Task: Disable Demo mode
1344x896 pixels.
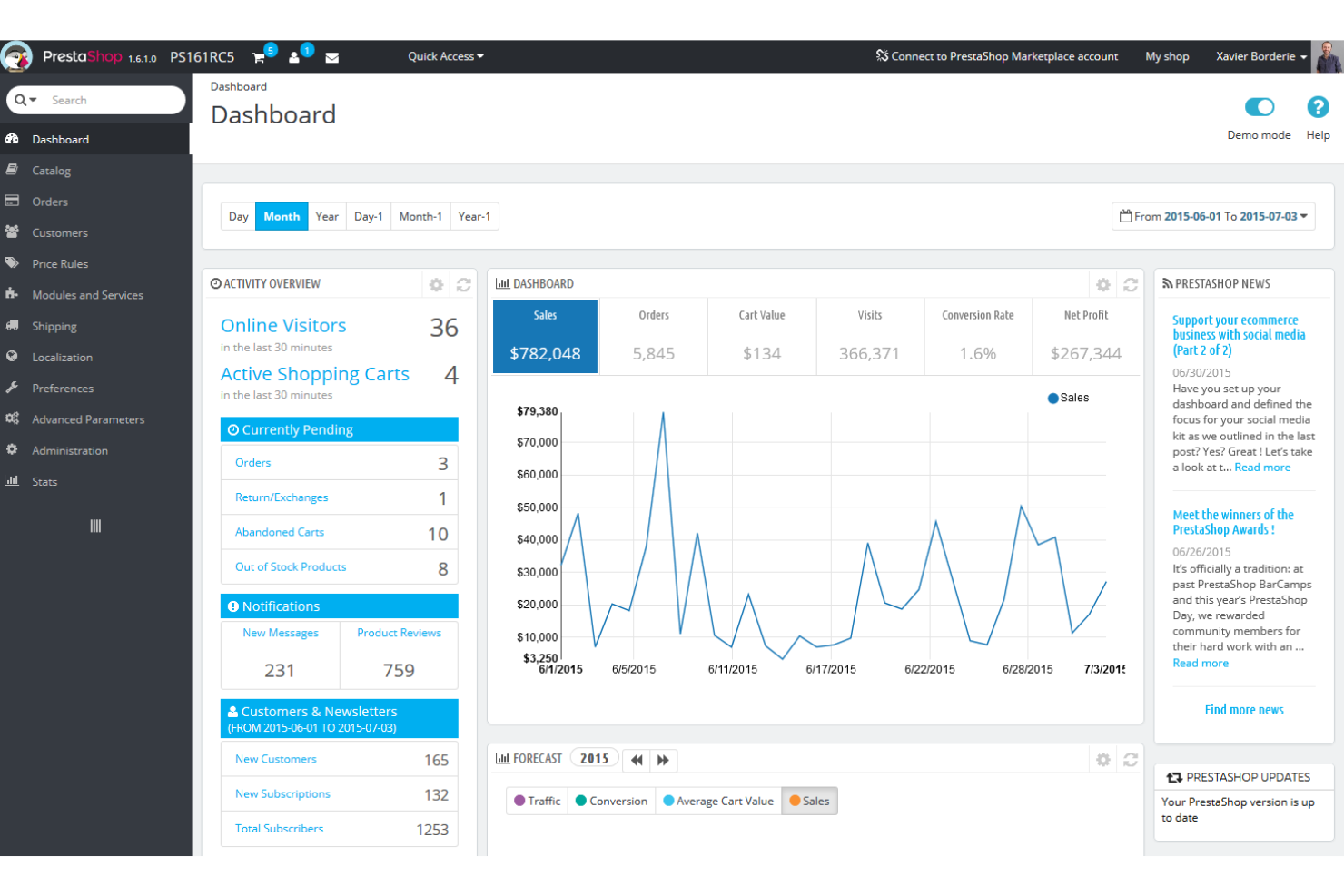Action: tap(1260, 107)
